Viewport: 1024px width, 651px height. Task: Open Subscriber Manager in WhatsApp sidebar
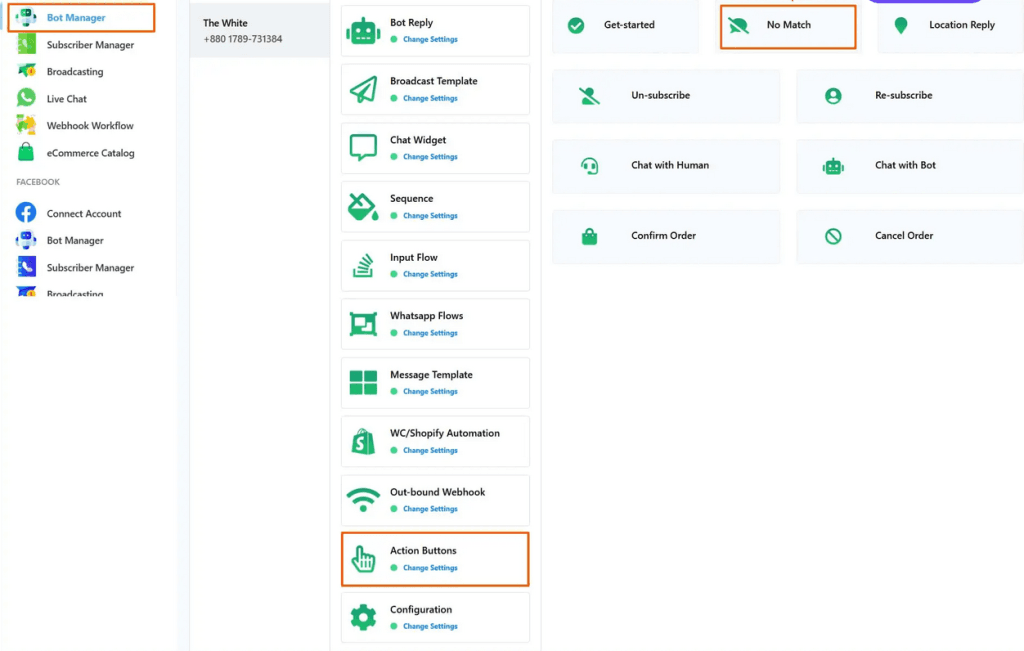(89, 45)
